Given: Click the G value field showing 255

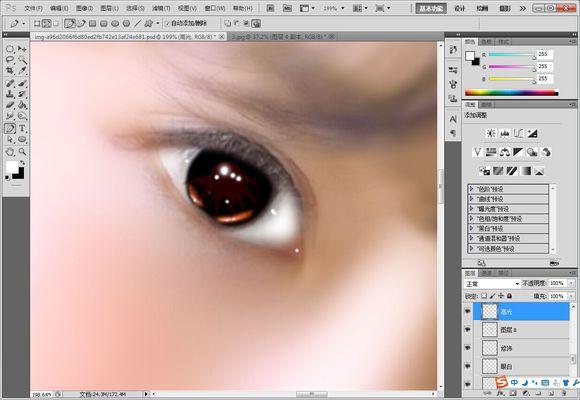Looking at the screenshot, I should (545, 66).
